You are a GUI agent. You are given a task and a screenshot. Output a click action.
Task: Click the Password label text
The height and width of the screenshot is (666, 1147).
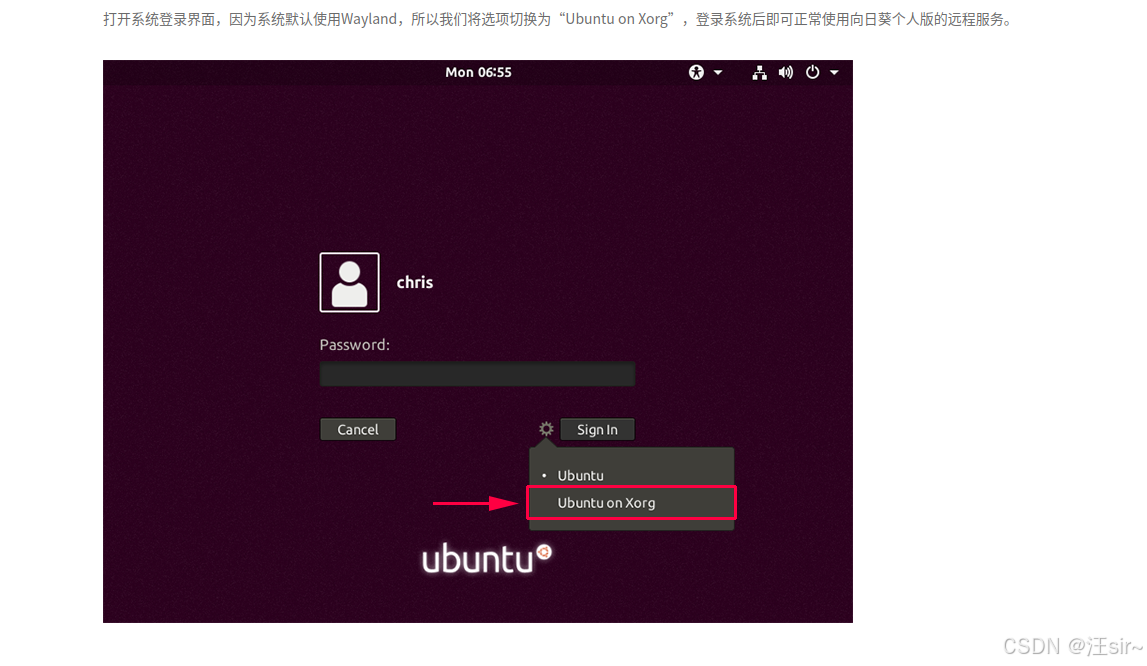pyautogui.click(x=355, y=345)
